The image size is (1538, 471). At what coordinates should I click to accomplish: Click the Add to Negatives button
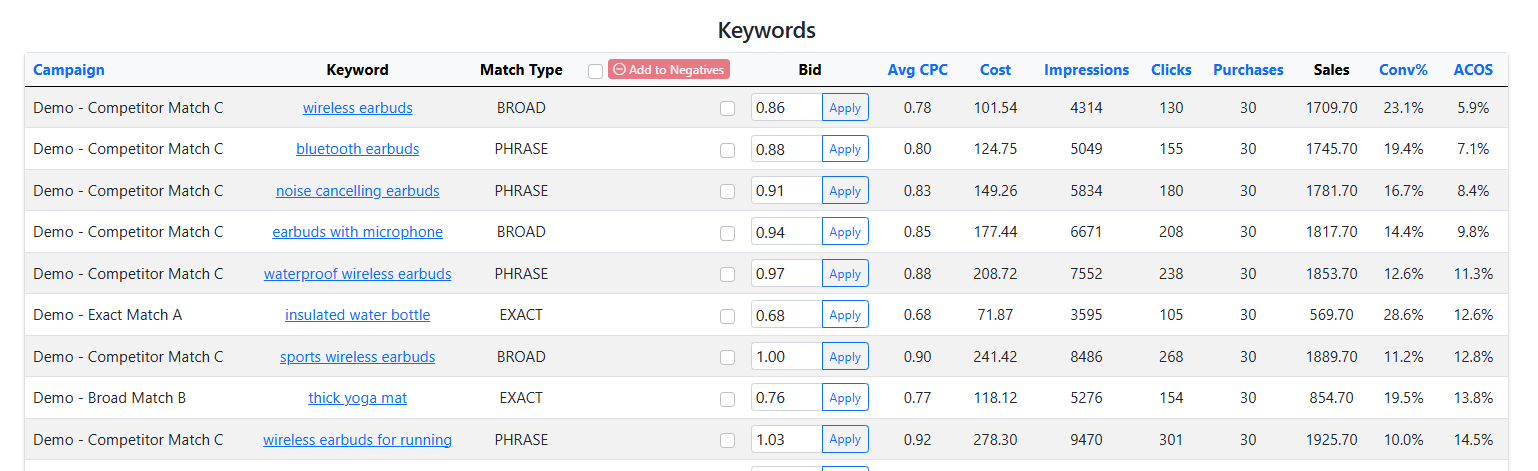668,69
